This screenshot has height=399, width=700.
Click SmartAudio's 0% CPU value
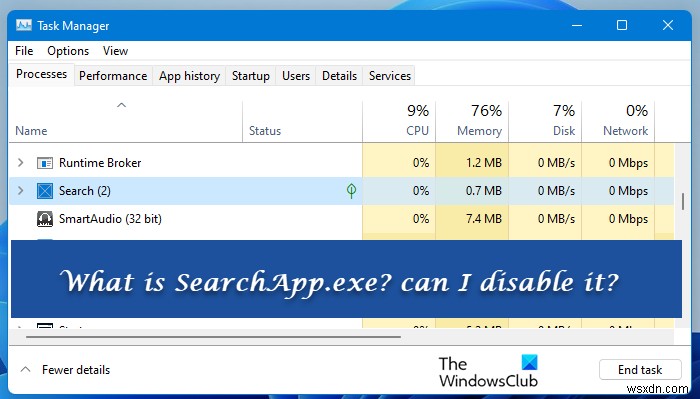coord(421,219)
